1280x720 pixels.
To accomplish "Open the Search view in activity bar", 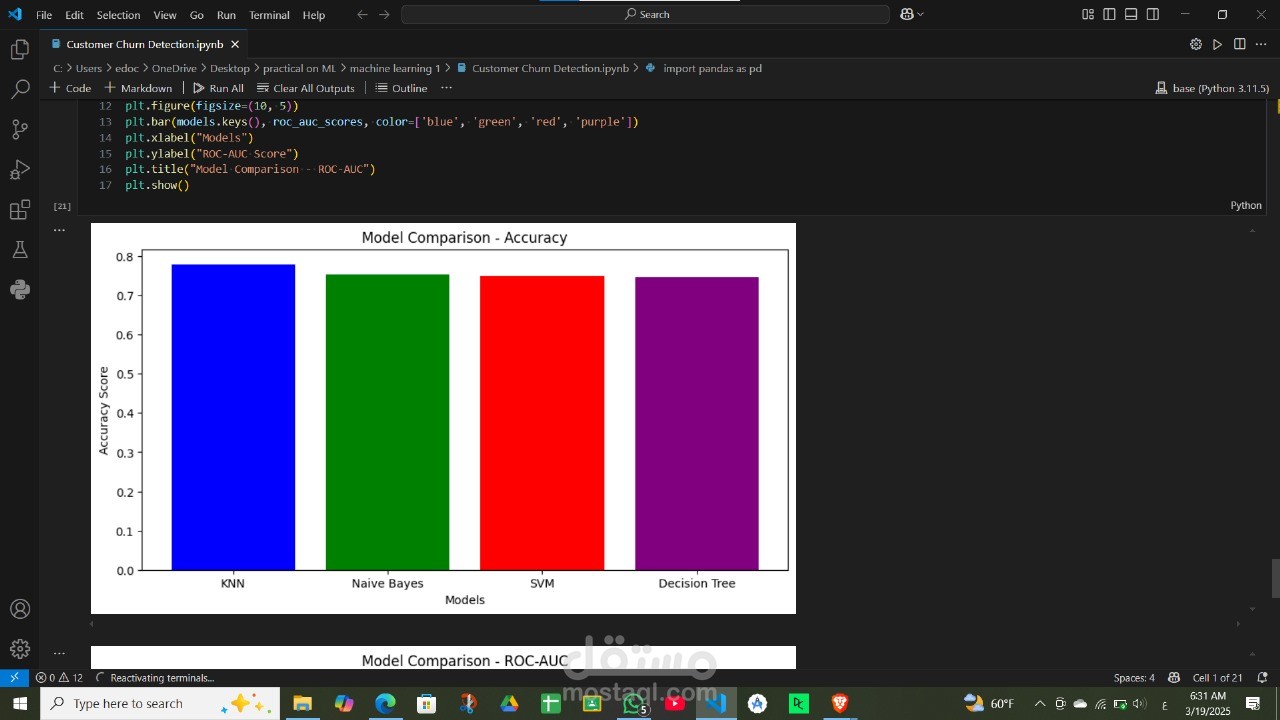I will 20,90.
